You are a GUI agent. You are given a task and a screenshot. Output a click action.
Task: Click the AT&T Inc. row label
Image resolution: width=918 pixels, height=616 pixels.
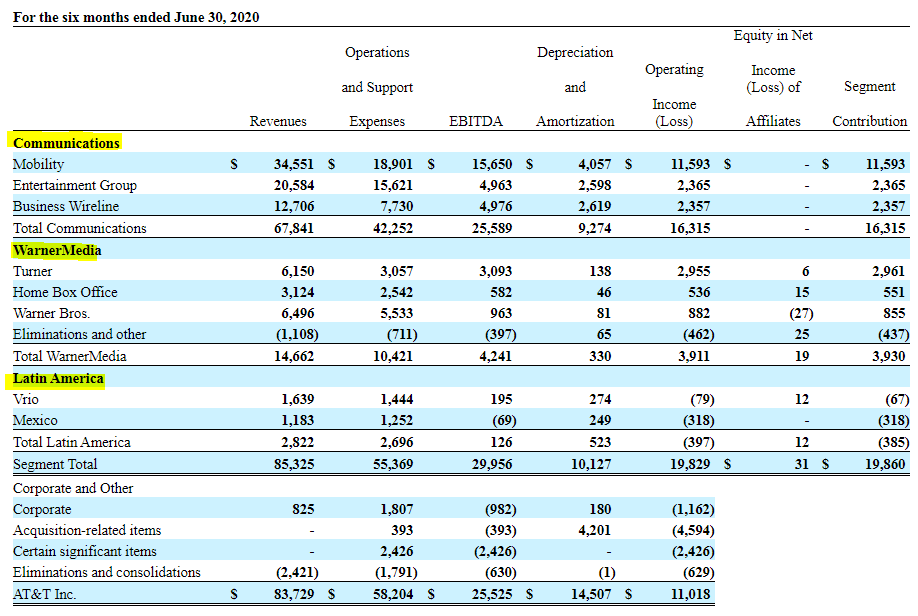[x=44, y=594]
